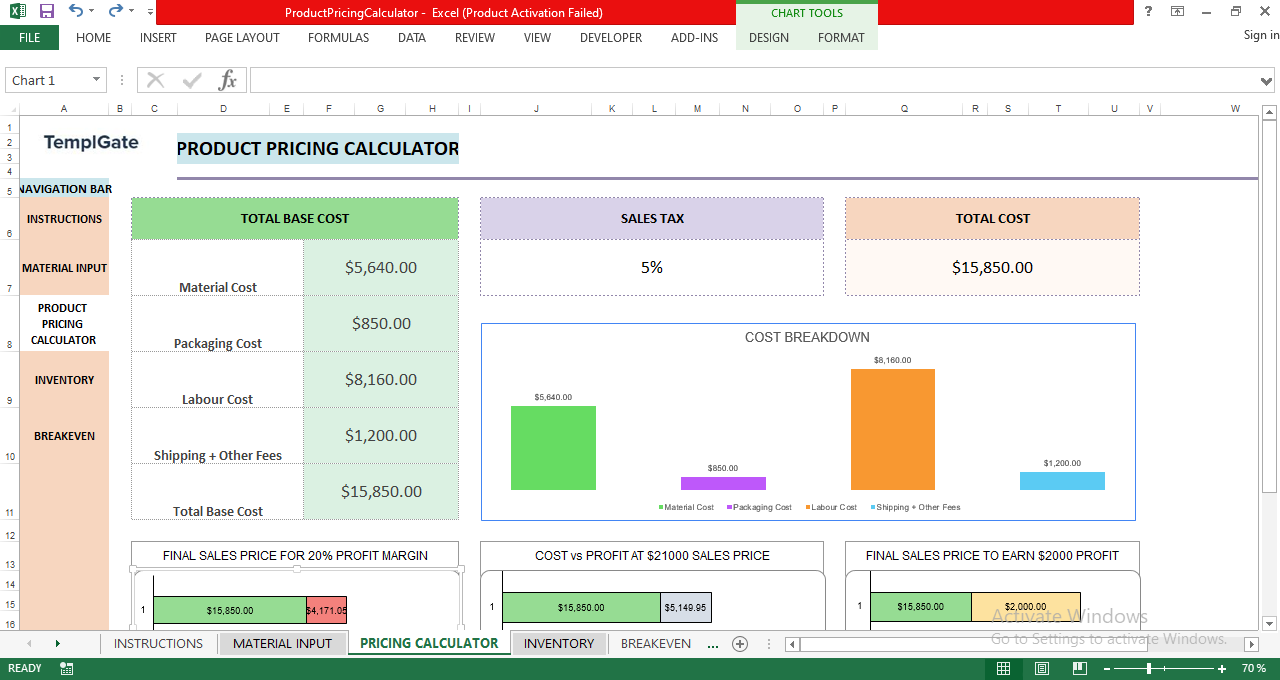Click the orange Labour Cost chart bar
1280x680 pixels.
coord(893,429)
